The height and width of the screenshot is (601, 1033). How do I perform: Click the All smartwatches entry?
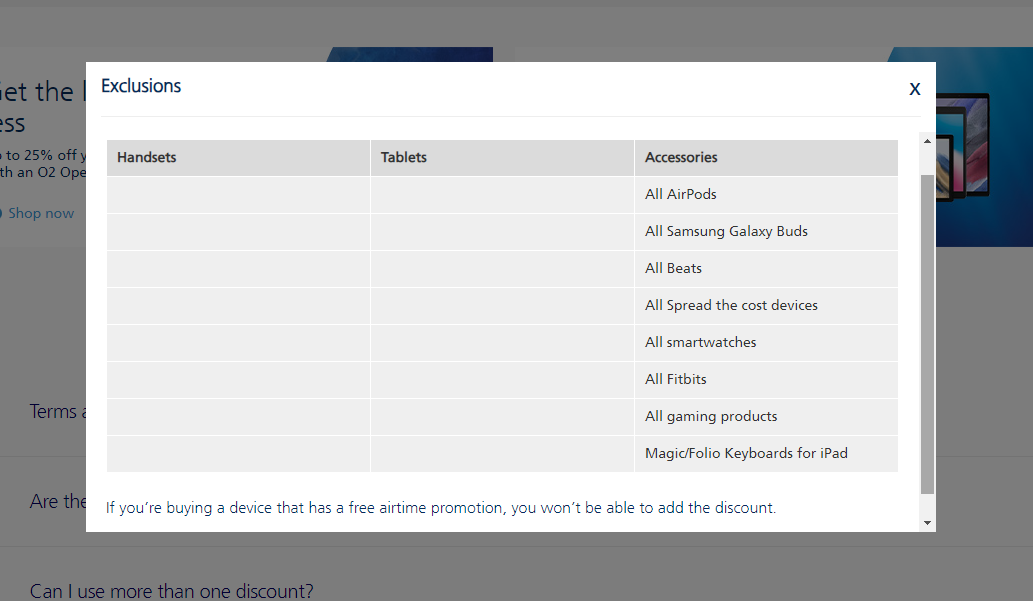pyautogui.click(x=700, y=343)
